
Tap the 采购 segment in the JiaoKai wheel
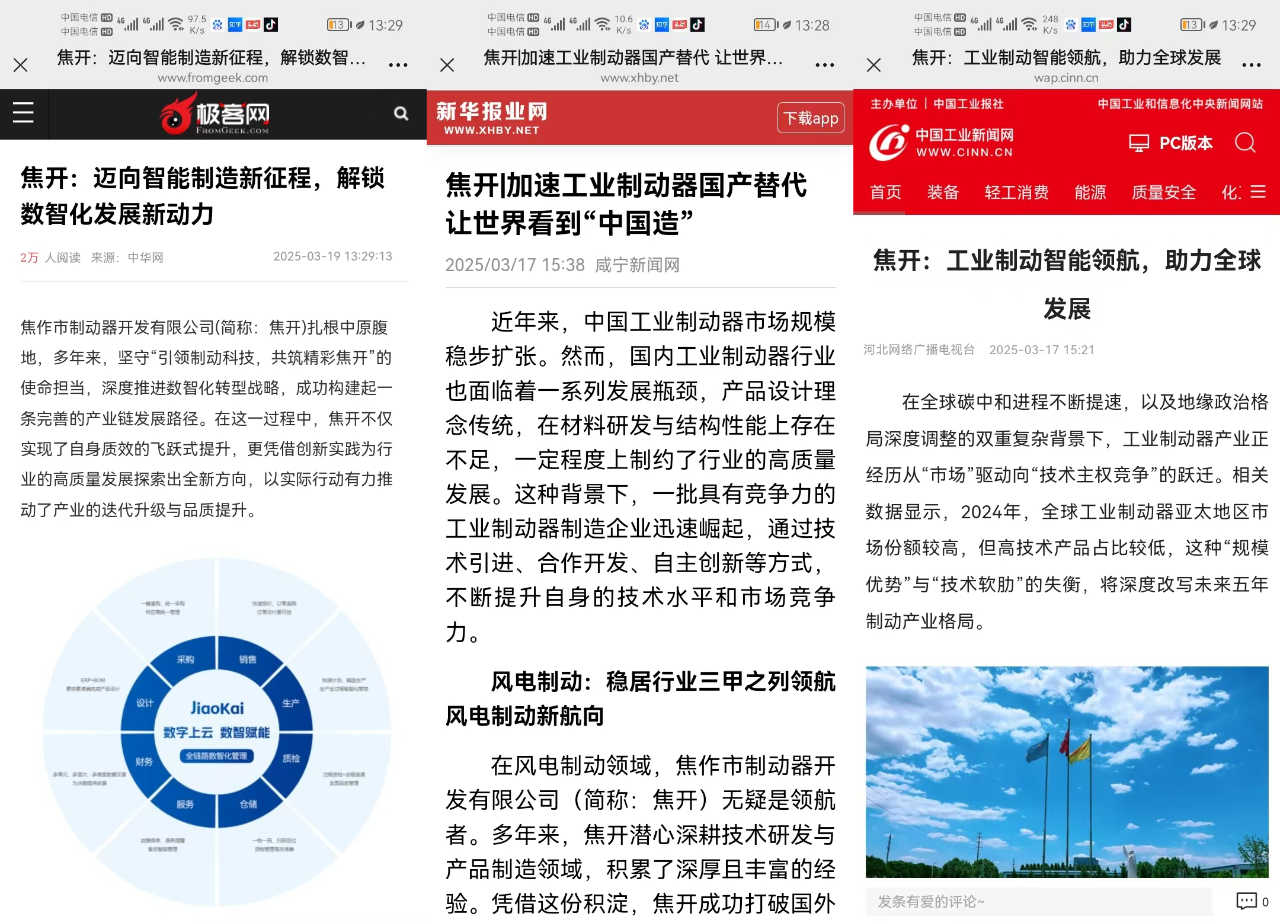185,659
